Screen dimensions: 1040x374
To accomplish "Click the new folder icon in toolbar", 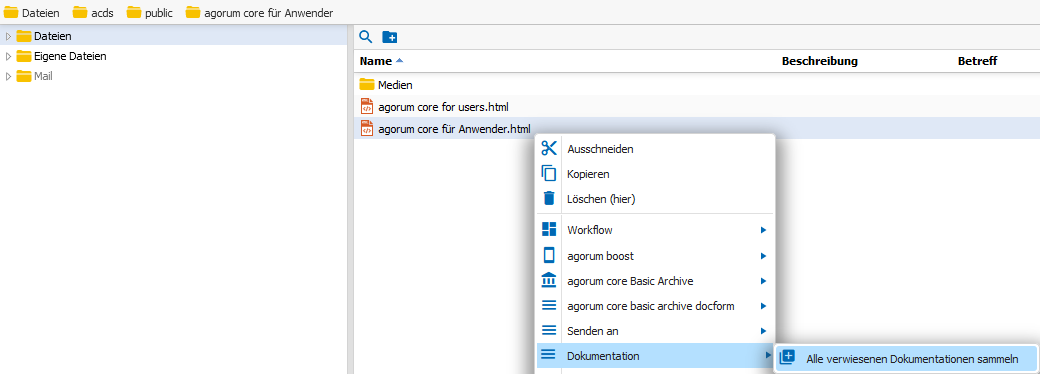I will pyautogui.click(x=390, y=37).
